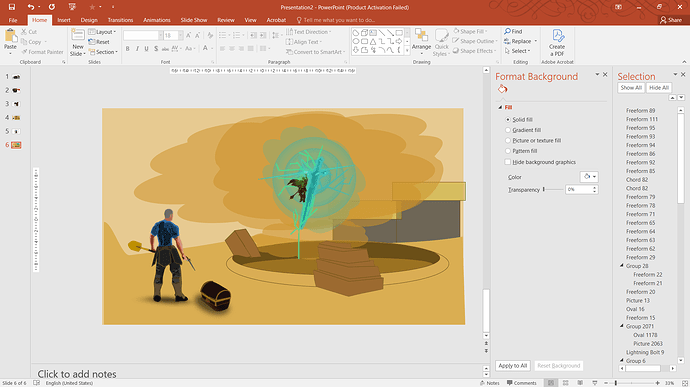Open the Slide Show tab

[194, 20]
